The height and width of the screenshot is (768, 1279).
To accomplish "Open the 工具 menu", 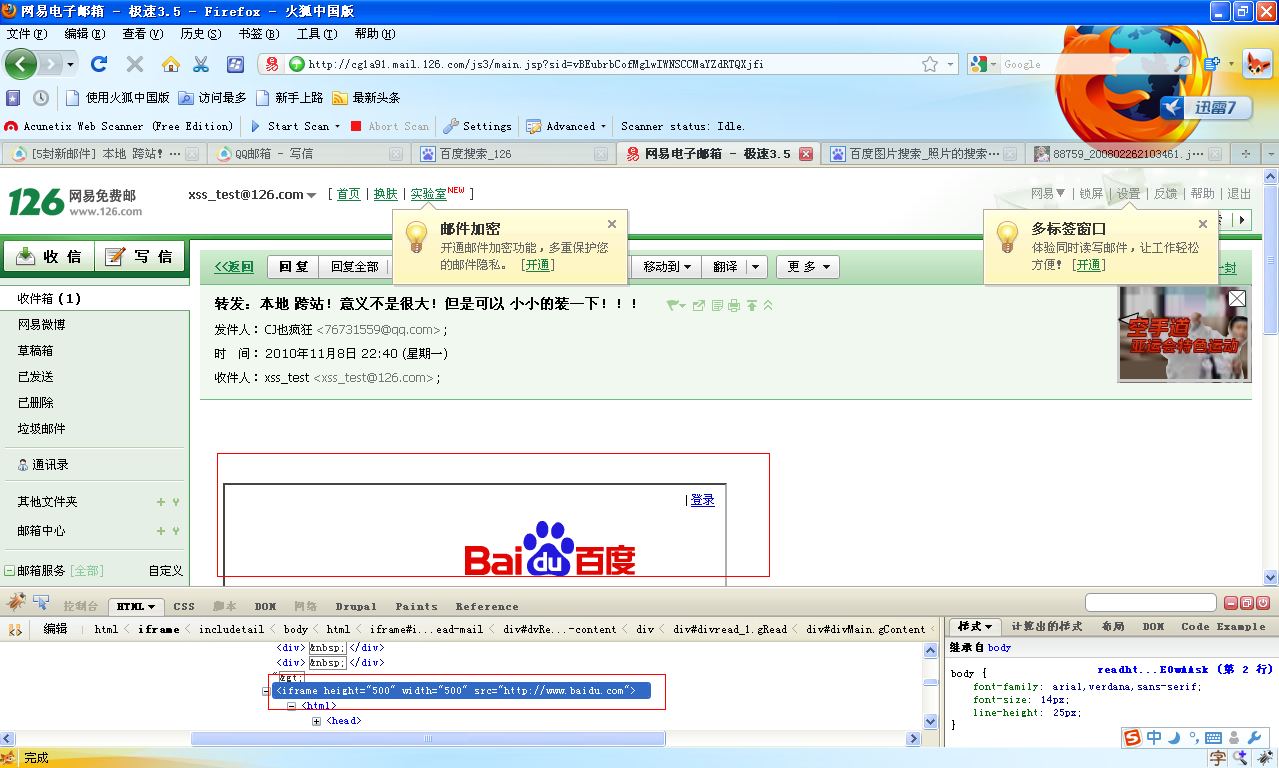I will pos(316,34).
